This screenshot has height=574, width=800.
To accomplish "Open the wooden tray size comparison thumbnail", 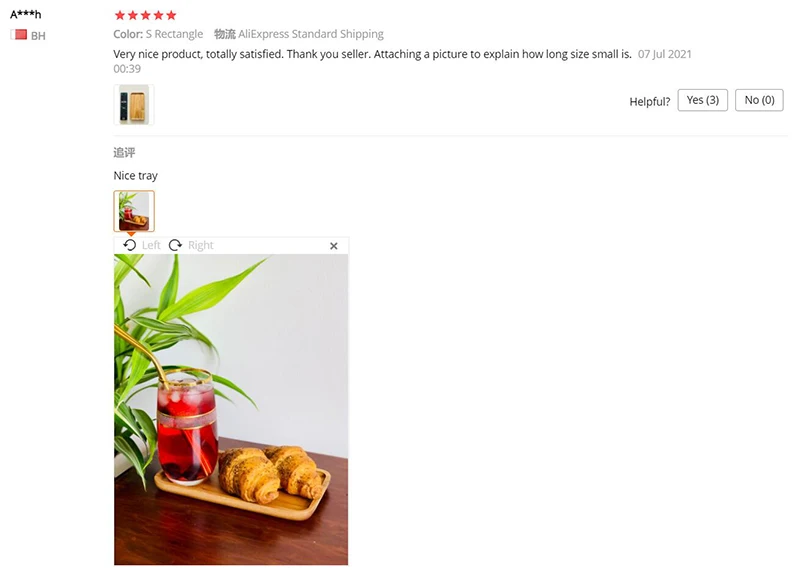I will coord(134,105).
